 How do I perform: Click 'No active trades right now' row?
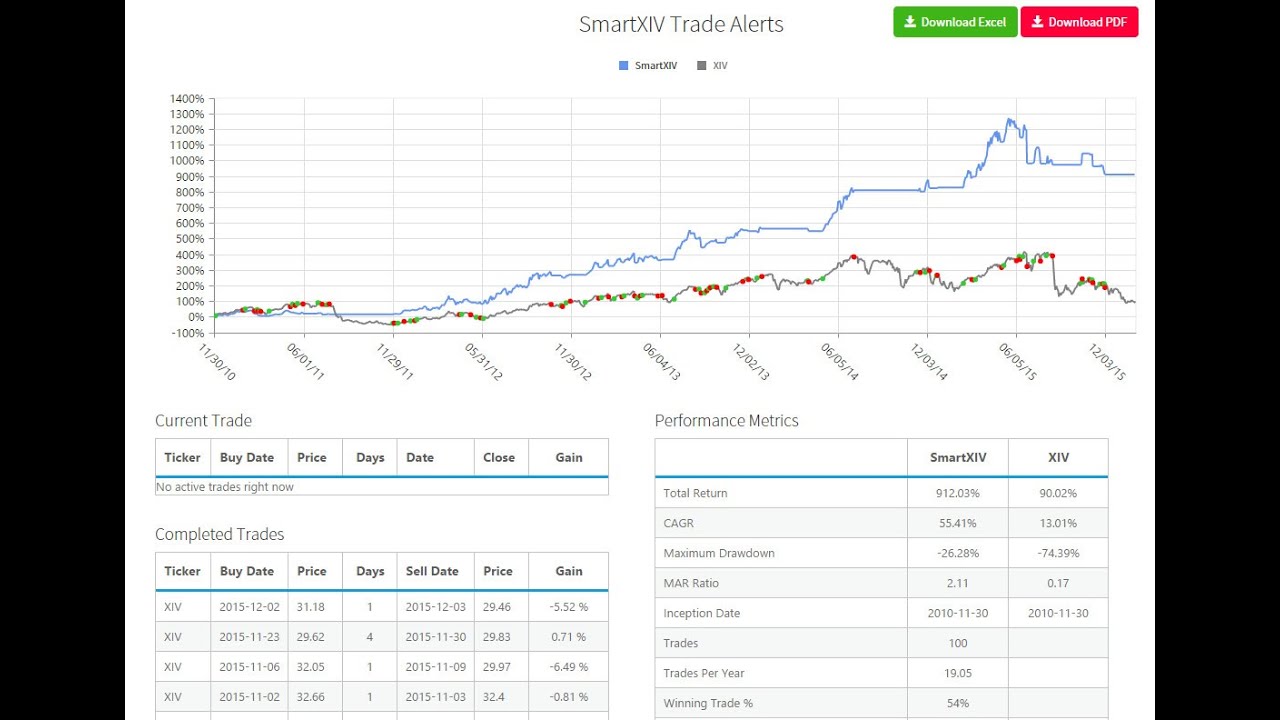coord(382,487)
